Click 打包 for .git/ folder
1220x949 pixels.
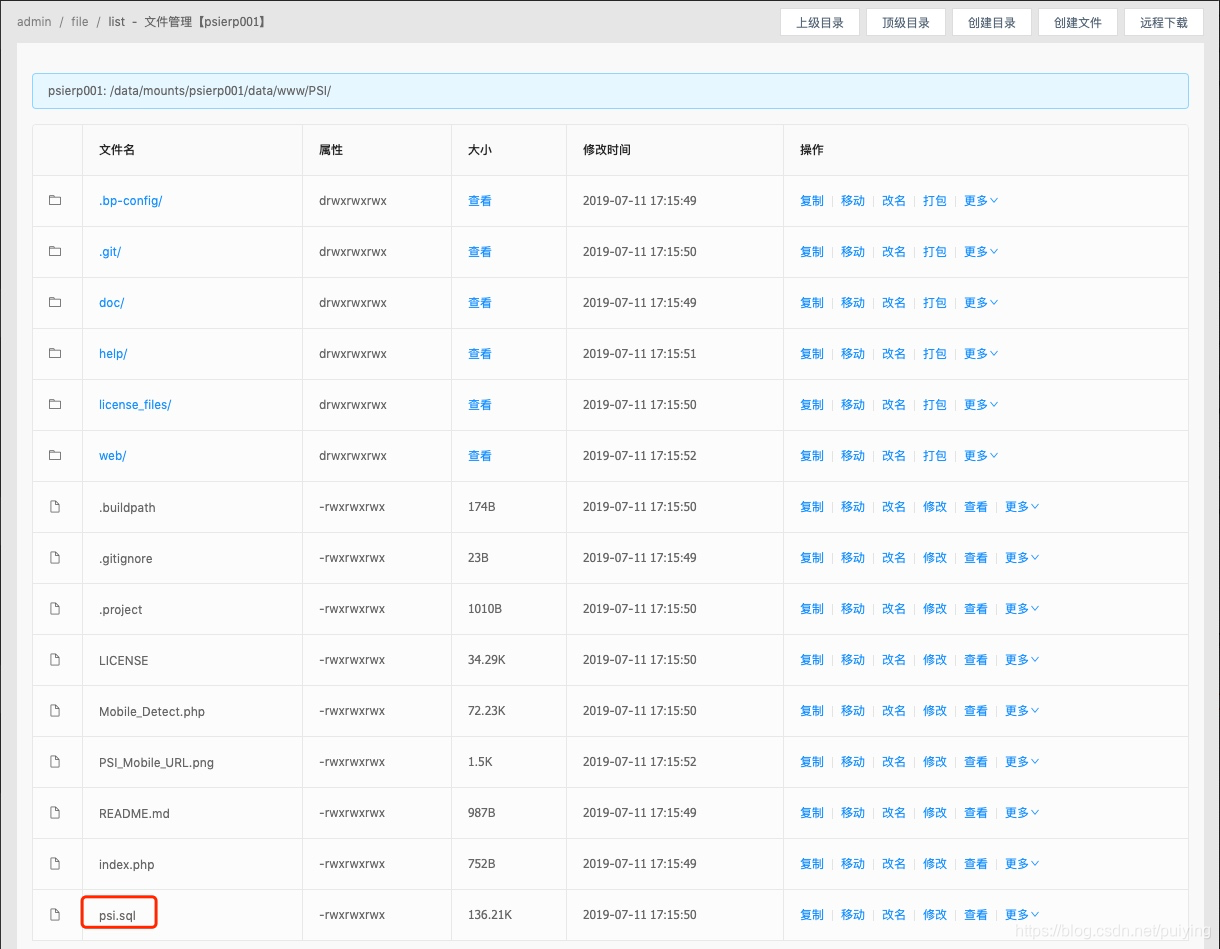click(x=935, y=251)
